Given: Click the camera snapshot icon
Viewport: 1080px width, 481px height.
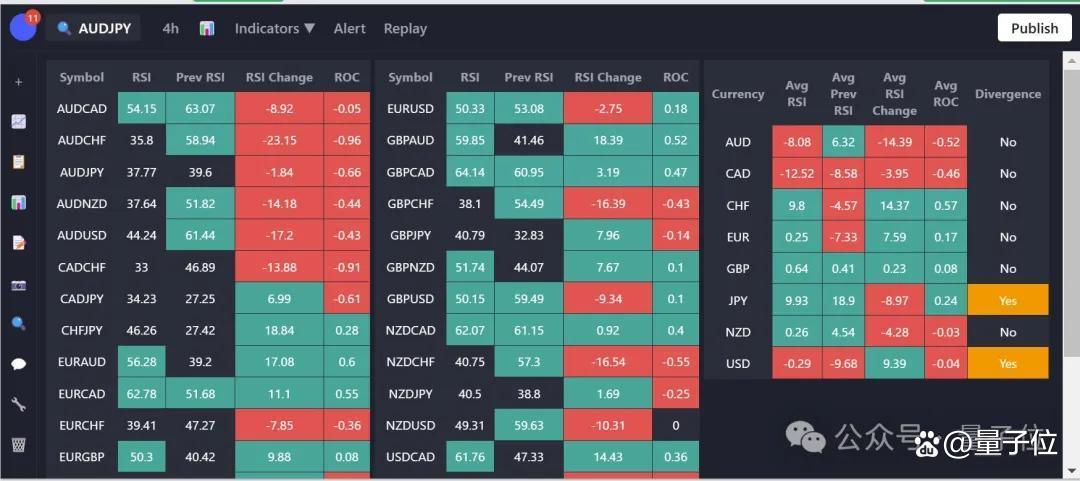Looking at the screenshot, I should 18,284.
